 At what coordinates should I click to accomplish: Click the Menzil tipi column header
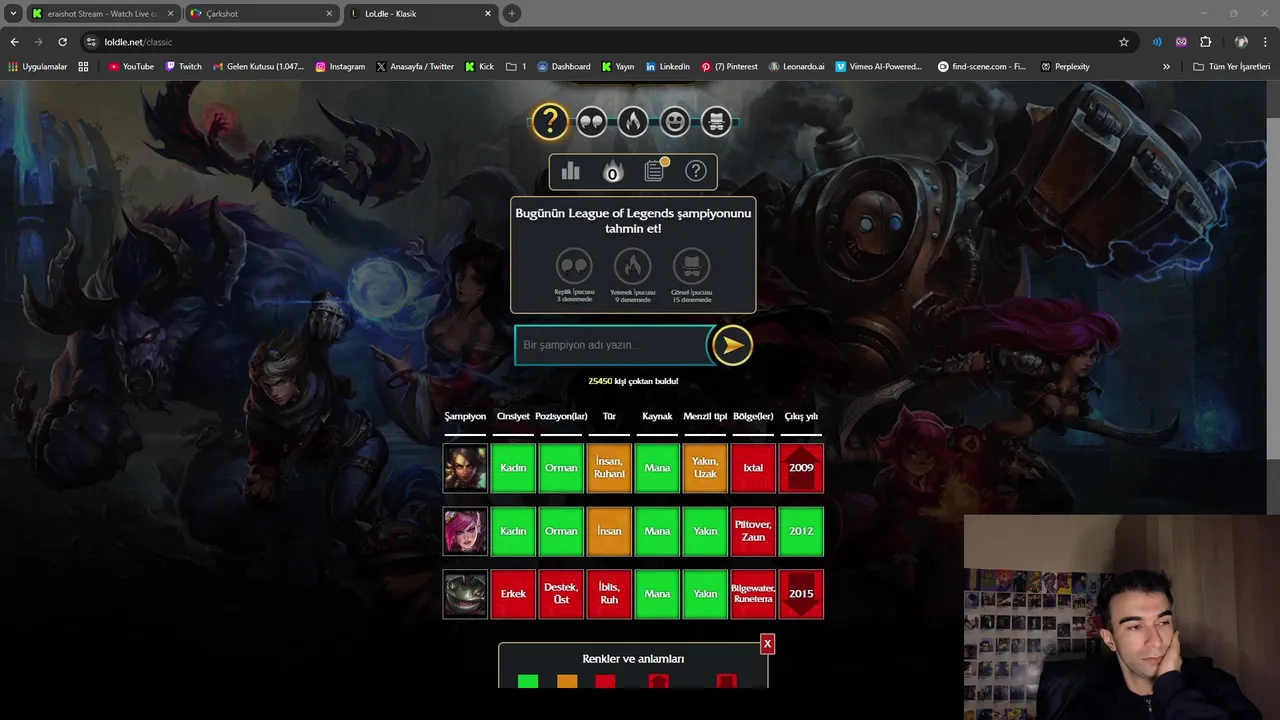pos(705,416)
